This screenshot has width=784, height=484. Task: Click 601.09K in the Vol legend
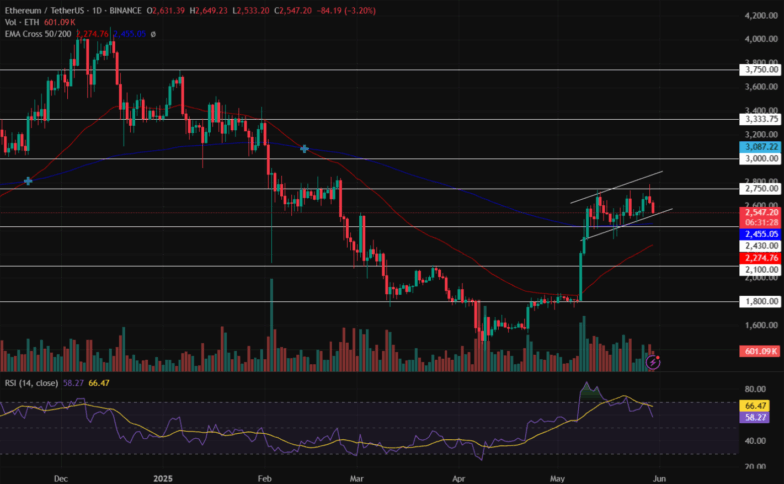tap(60, 22)
